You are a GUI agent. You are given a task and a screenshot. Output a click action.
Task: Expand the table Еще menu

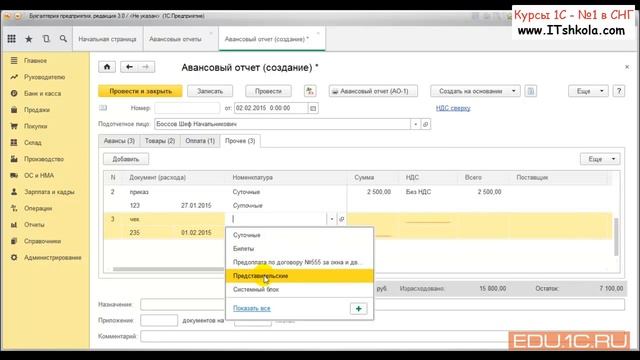coord(600,159)
